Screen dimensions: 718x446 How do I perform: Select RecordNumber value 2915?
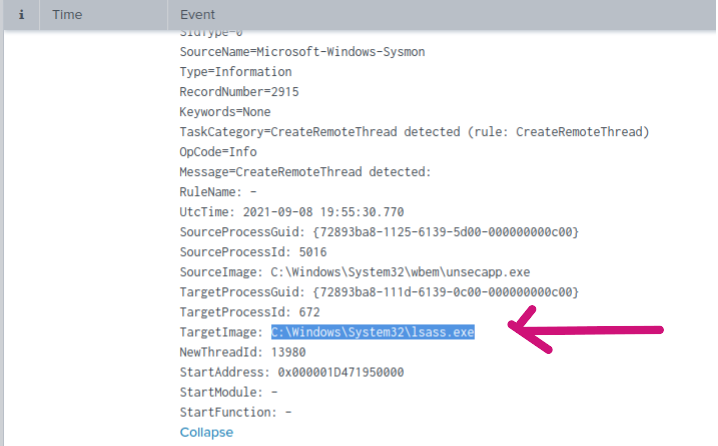(x=286, y=92)
